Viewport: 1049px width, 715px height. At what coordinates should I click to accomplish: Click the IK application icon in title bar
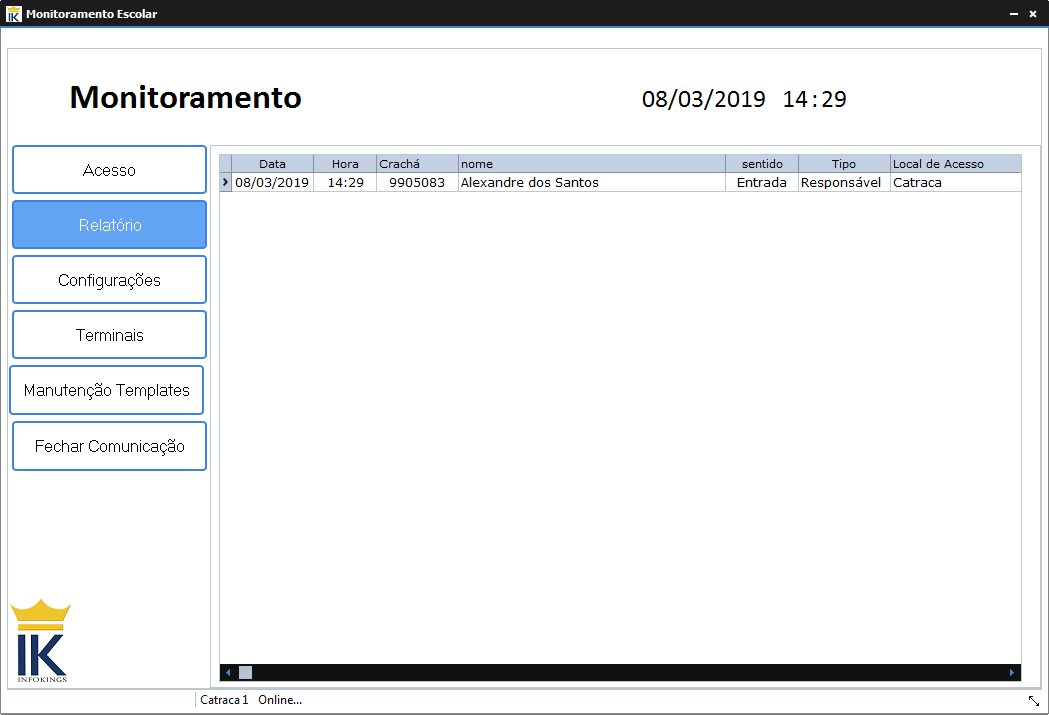tap(14, 13)
